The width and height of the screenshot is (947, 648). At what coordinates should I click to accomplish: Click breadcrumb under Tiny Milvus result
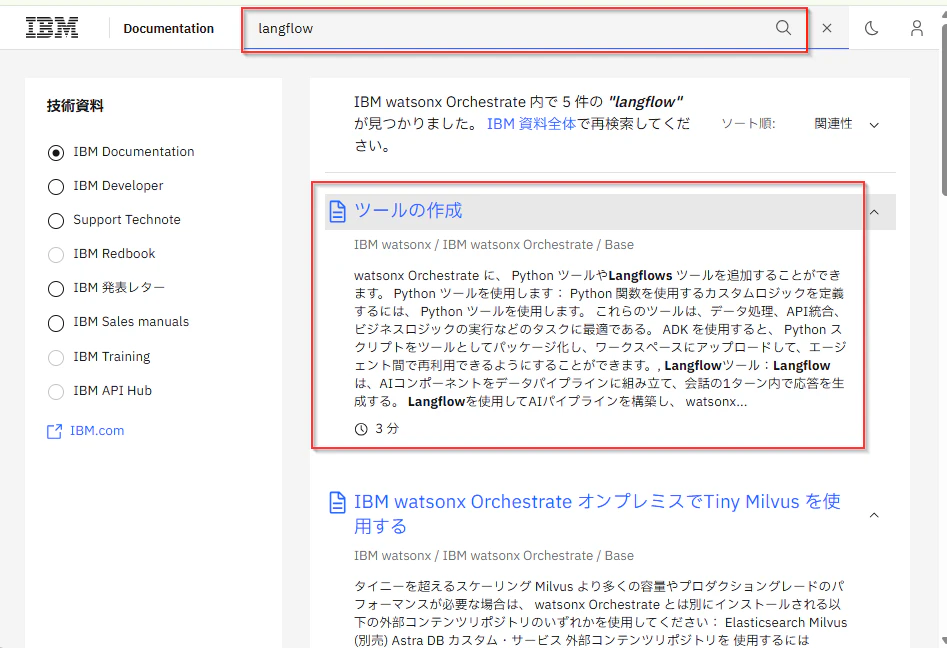494,556
